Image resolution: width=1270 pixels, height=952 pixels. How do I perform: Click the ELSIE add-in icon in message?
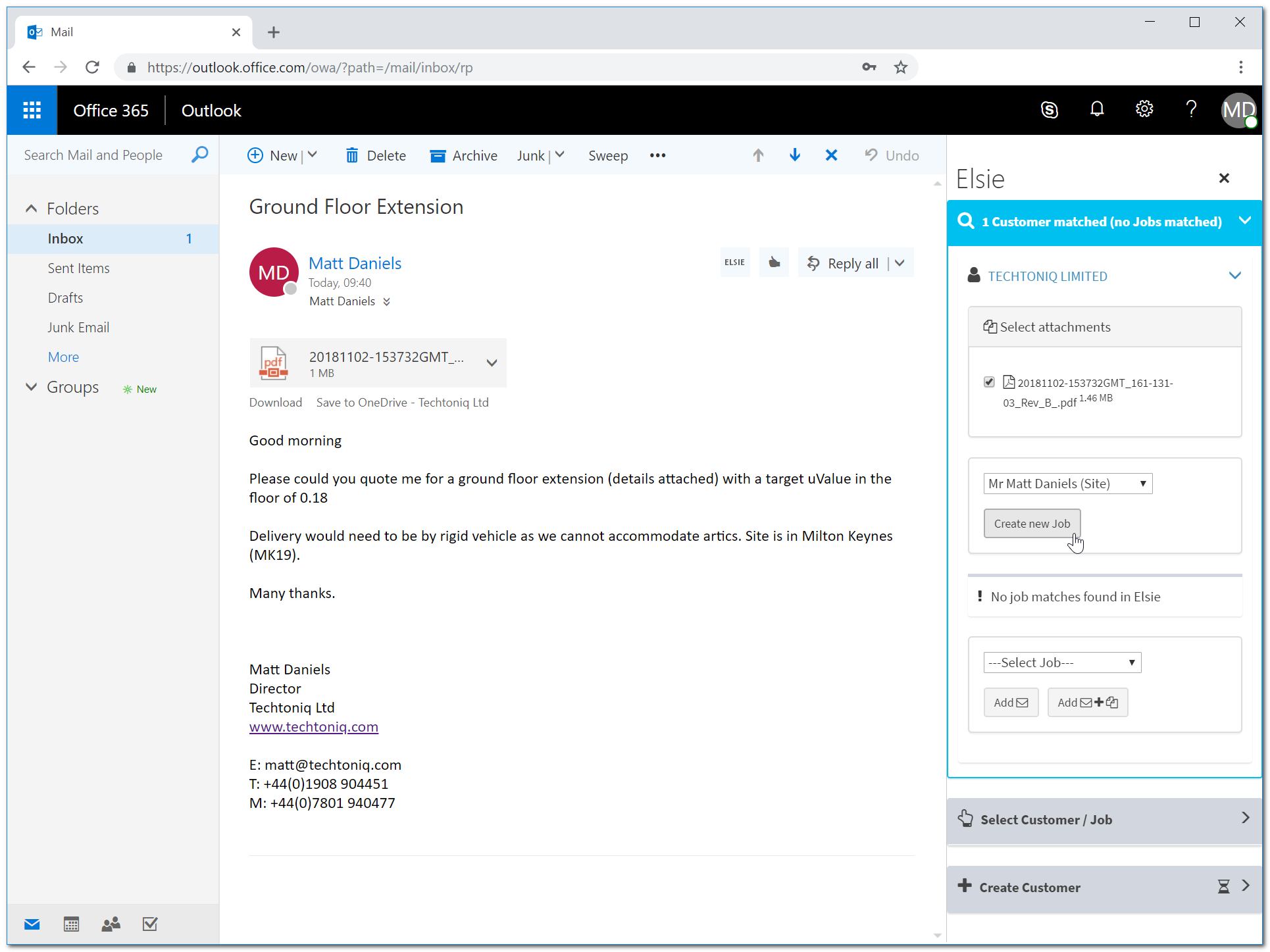734,263
